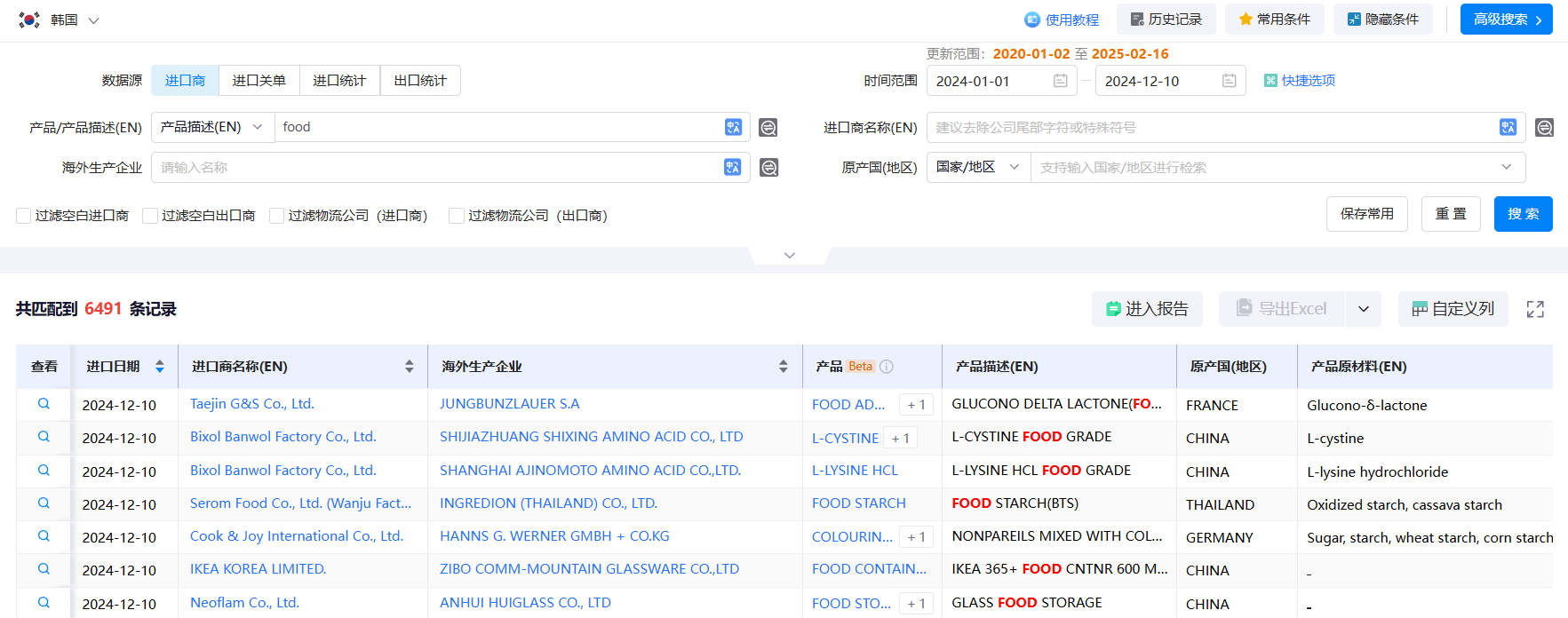Screen dimensions: 1568x618
Task: Select the 出口统计 tab
Action: pos(420,81)
